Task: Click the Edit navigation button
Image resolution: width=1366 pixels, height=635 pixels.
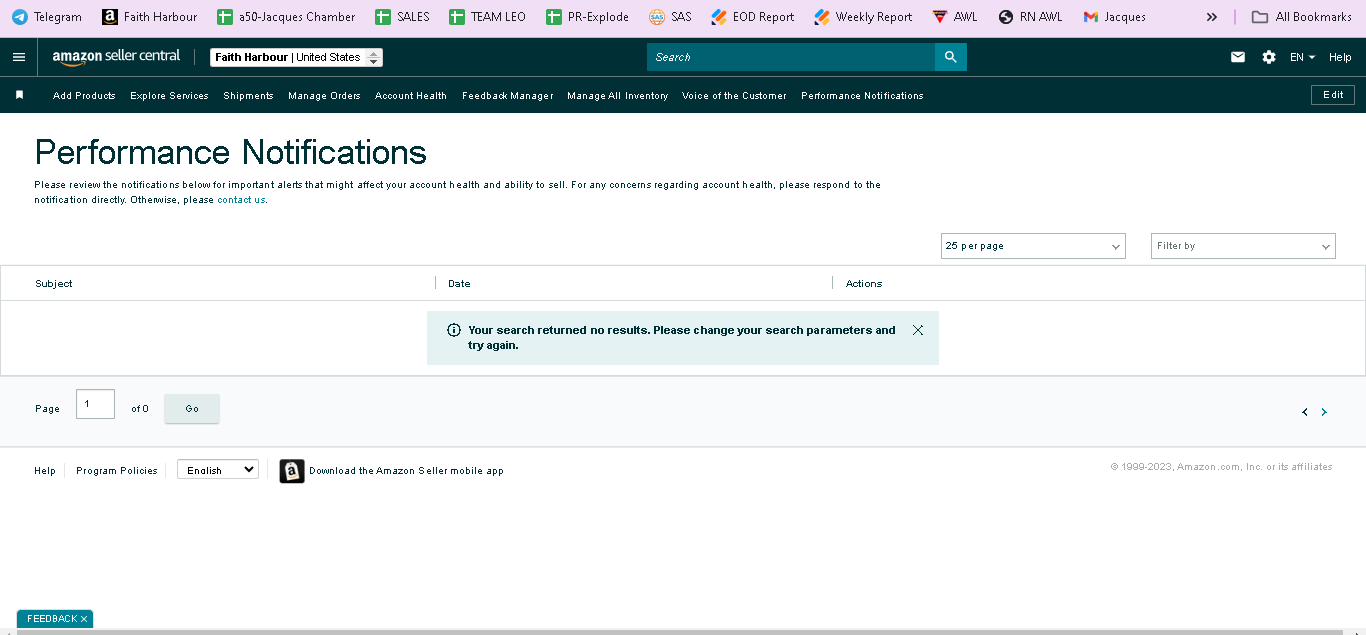Action: click(1333, 95)
